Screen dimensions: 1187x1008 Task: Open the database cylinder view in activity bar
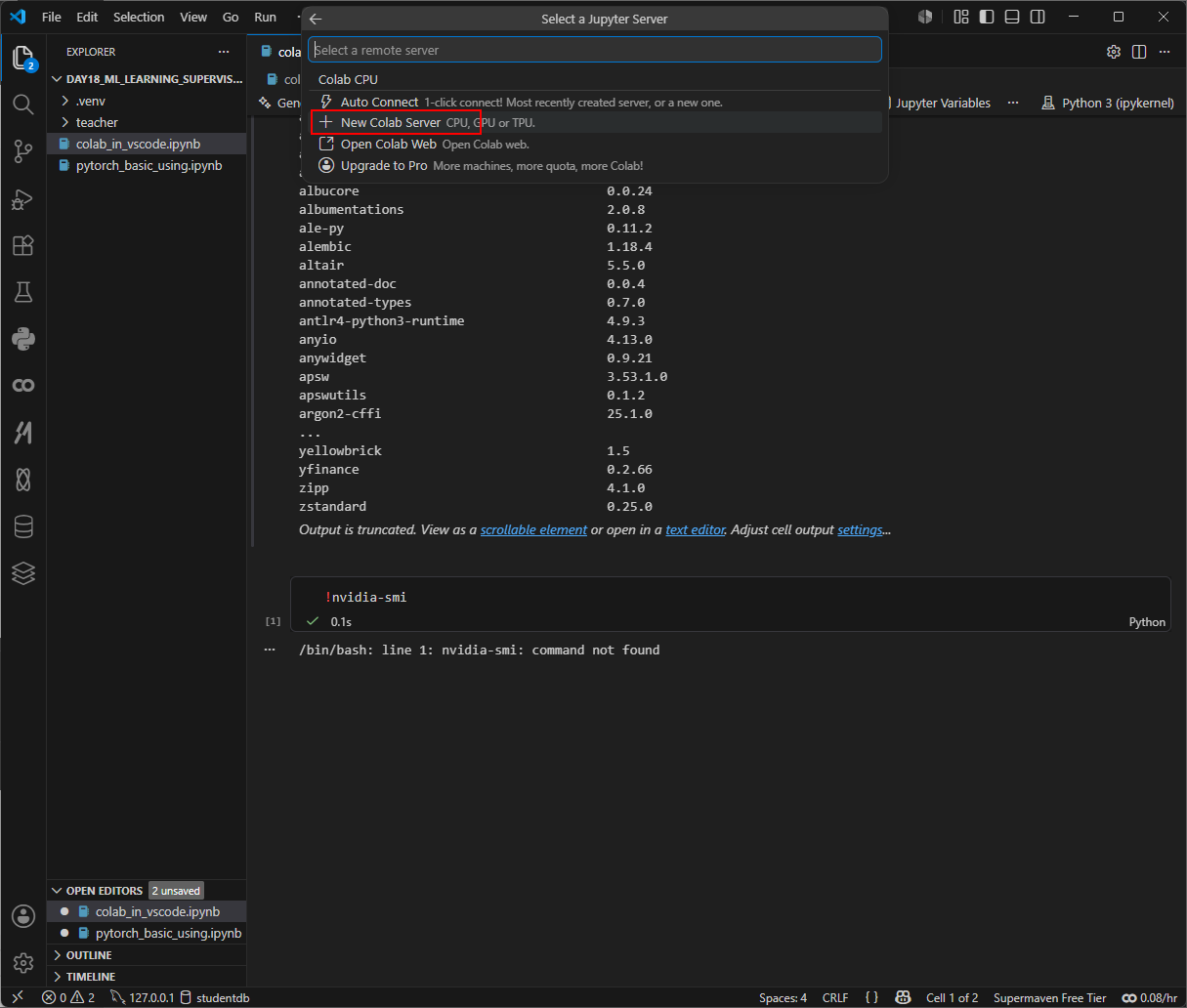pos(23,526)
